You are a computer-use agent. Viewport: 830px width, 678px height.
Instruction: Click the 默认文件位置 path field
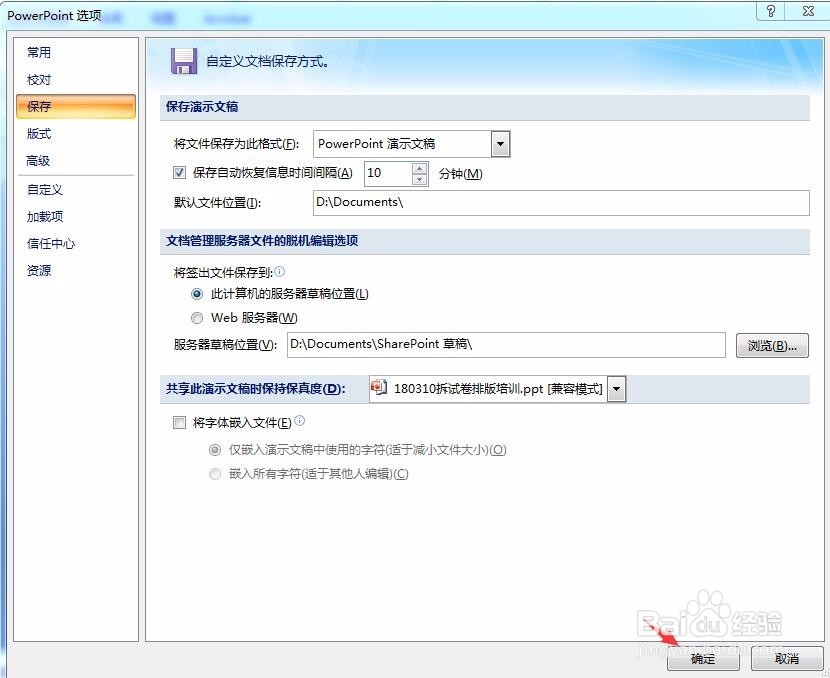(561, 203)
